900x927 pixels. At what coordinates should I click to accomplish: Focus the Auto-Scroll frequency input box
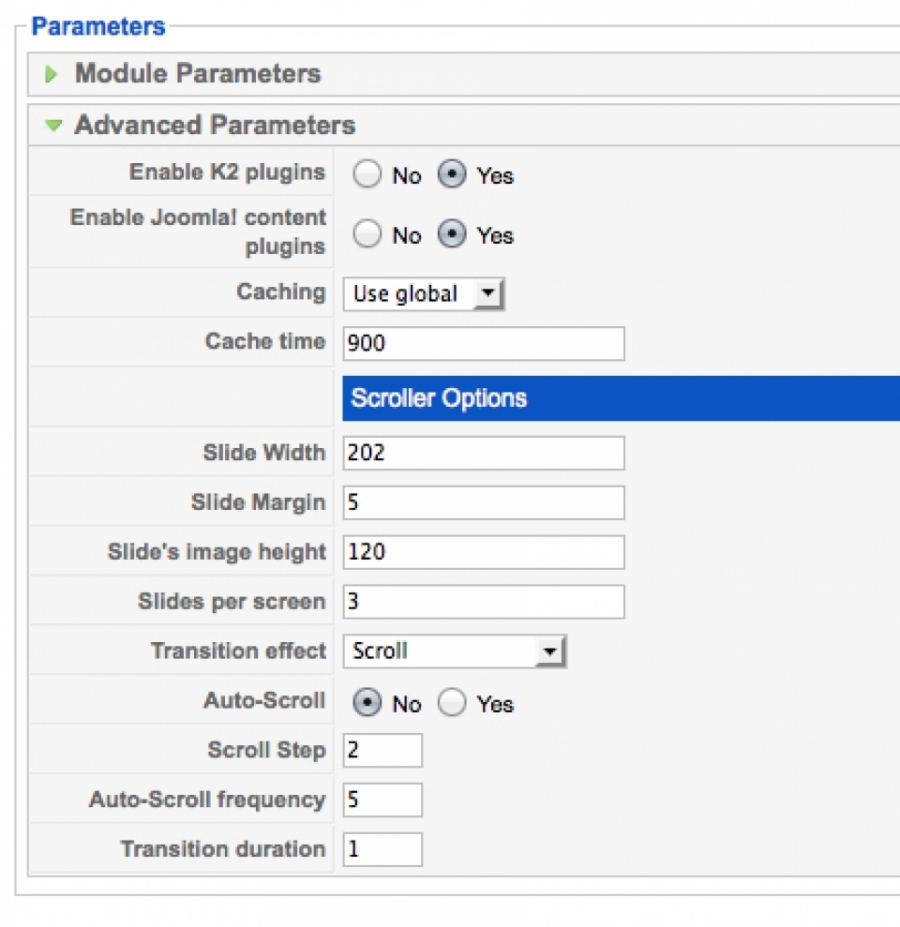coord(383,800)
